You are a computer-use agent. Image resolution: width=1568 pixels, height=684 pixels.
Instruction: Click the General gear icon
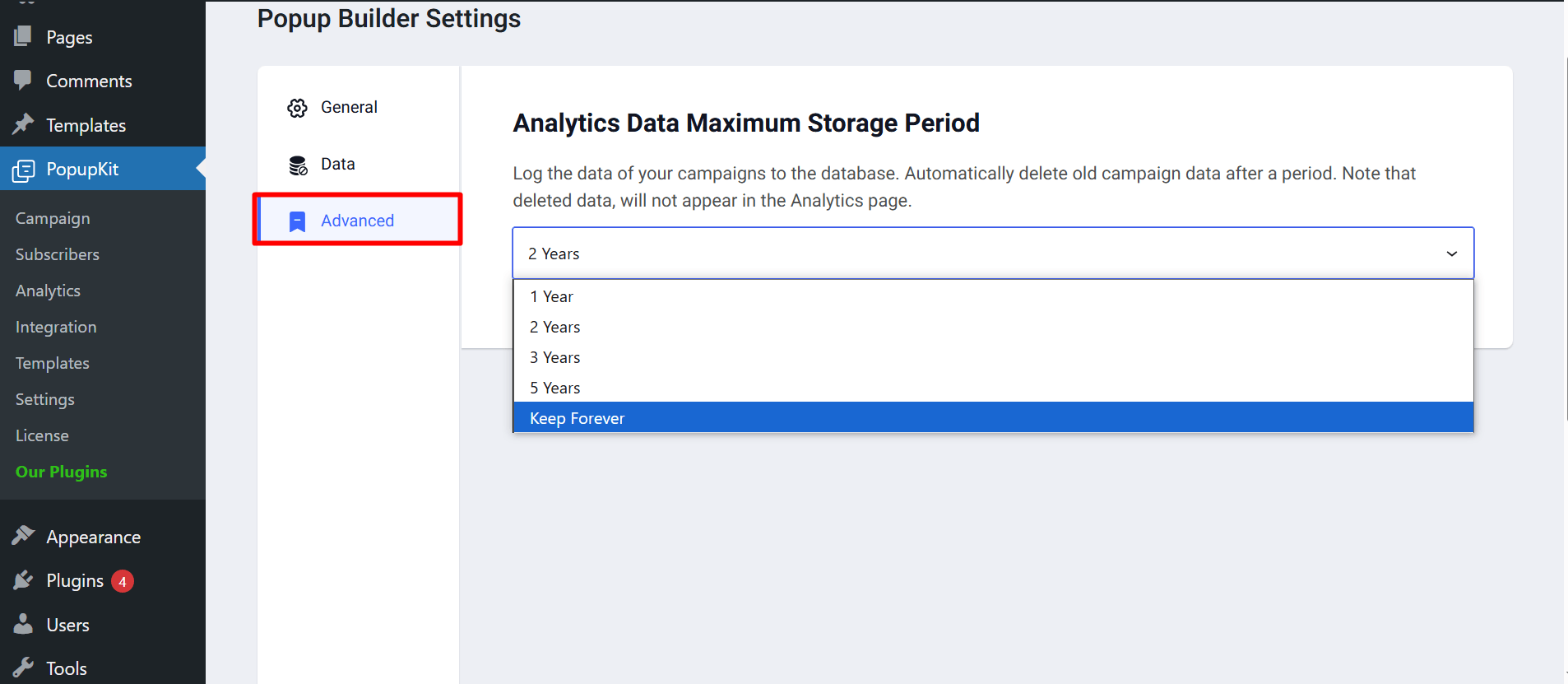tap(297, 108)
